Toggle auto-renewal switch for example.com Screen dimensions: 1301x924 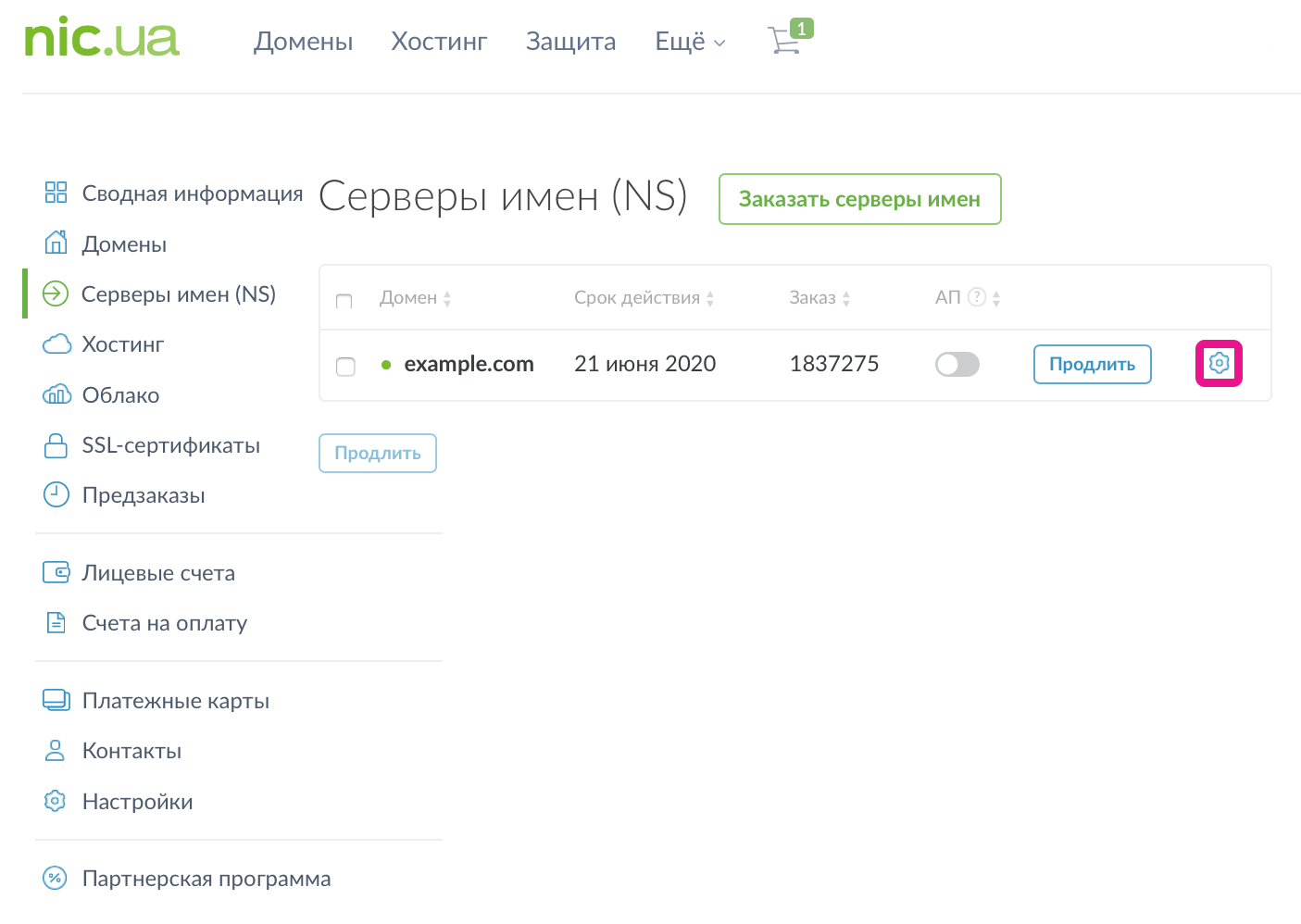[957, 364]
